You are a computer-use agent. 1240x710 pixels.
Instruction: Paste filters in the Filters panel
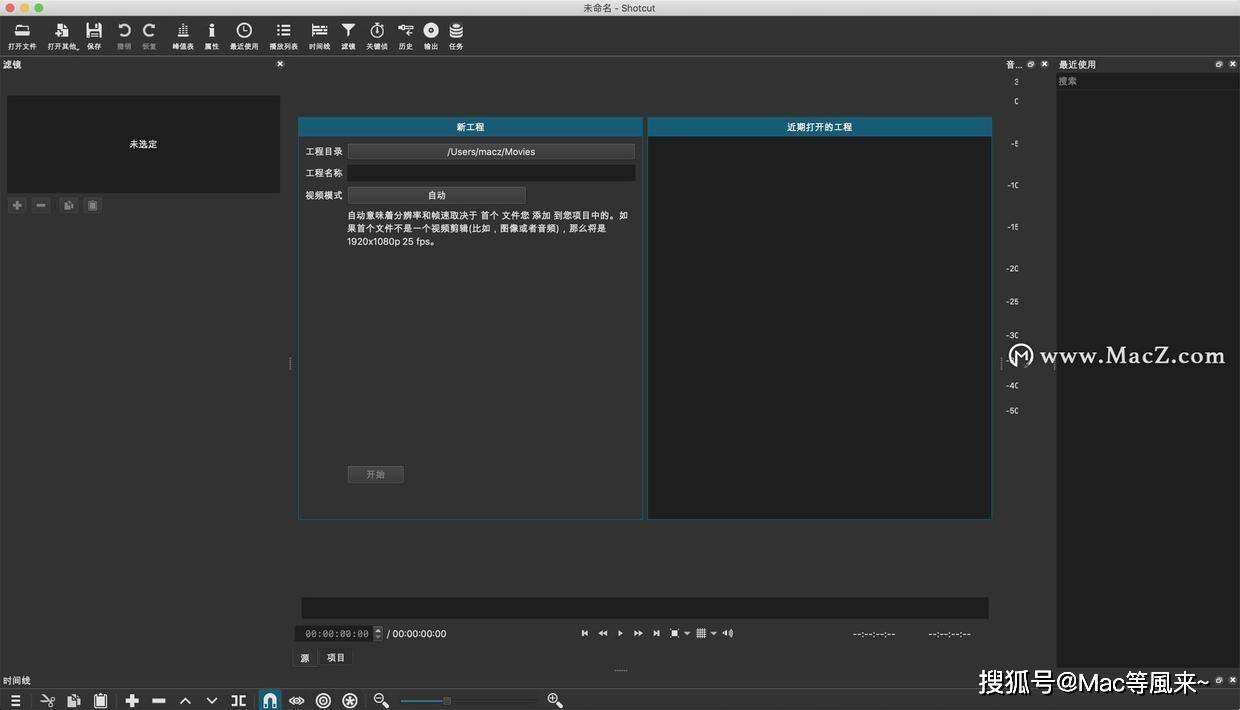point(92,205)
